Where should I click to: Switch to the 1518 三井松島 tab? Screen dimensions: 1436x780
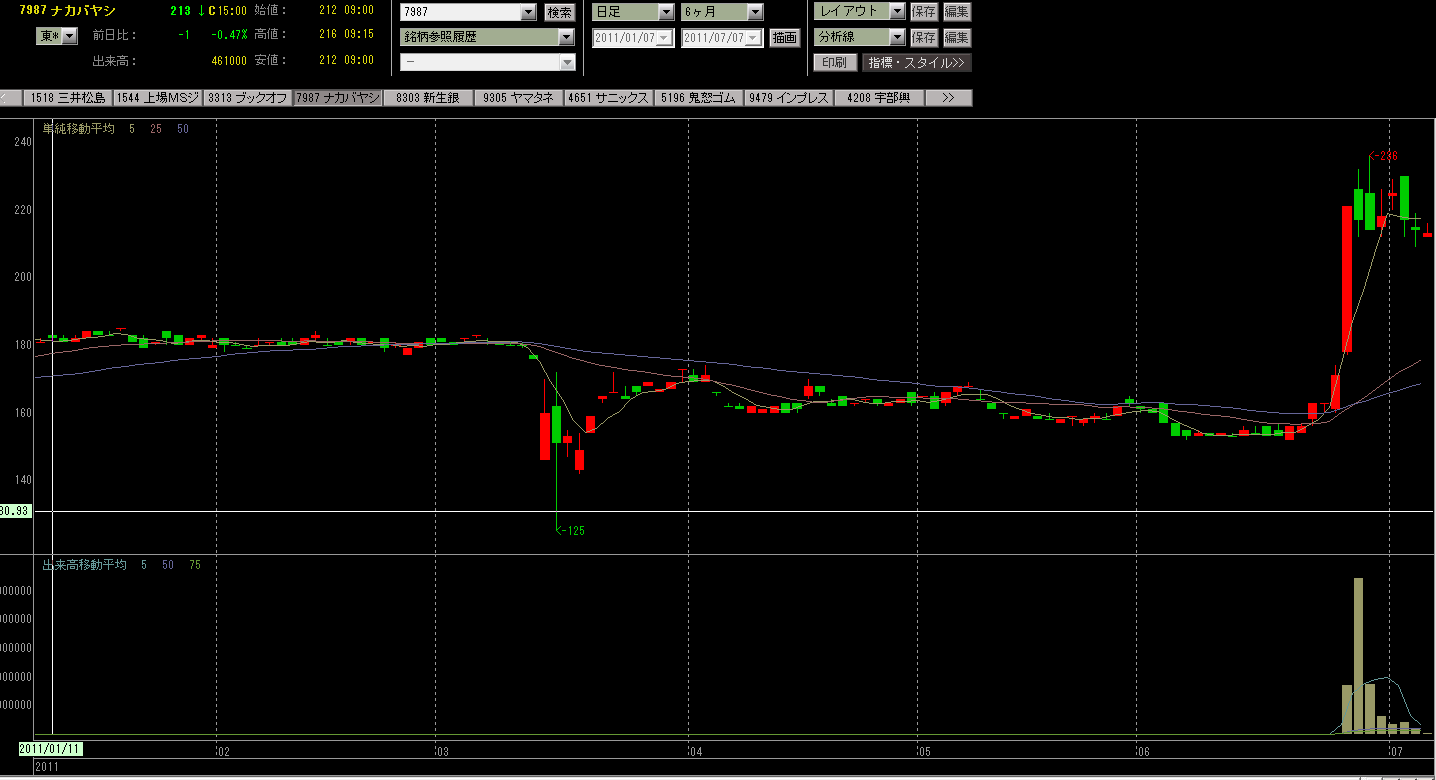(67, 98)
